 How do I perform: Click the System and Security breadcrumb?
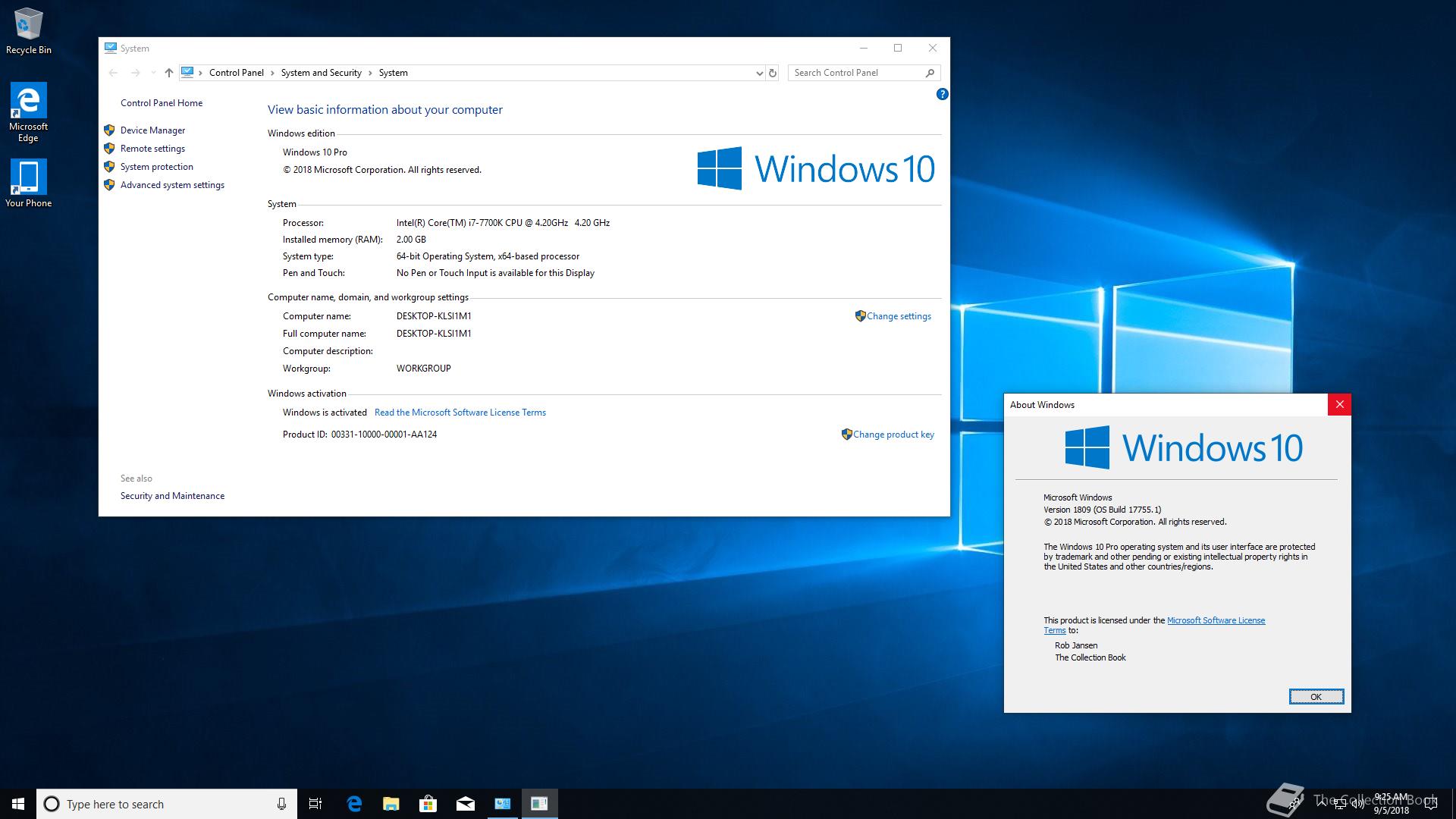321,73
